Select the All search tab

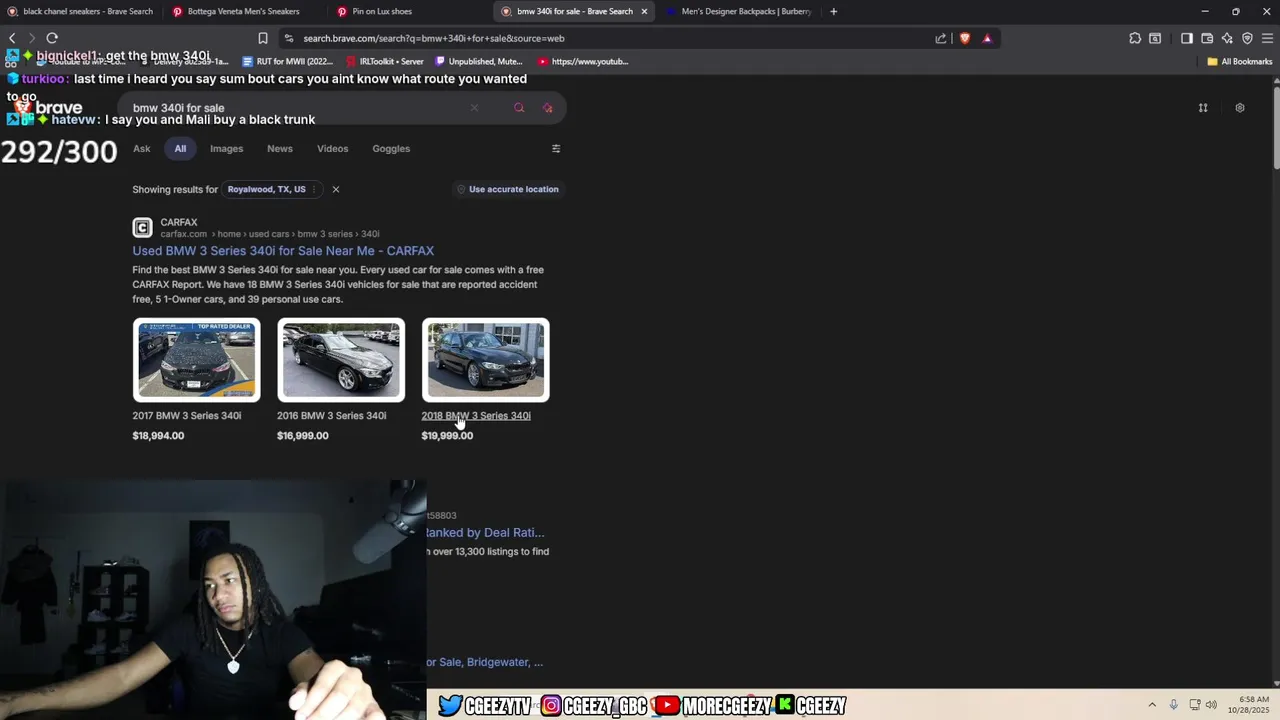pos(180,149)
